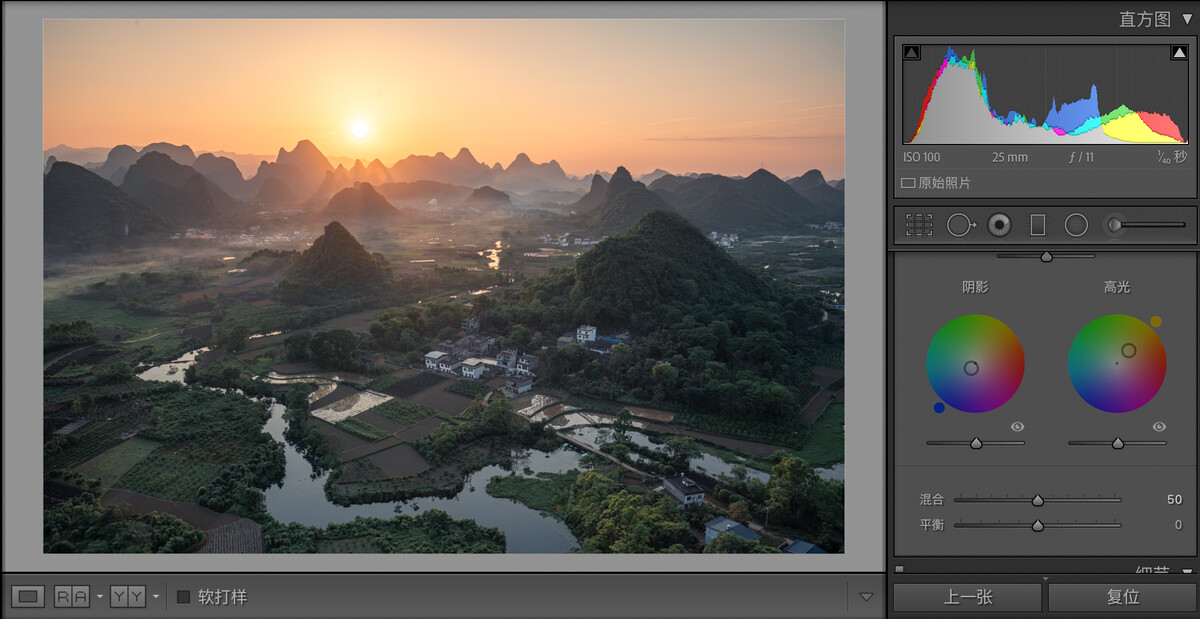This screenshot has width=1200, height=619.
Task: Collapse the 直方图 panel with its triangle
Action: 1186,19
